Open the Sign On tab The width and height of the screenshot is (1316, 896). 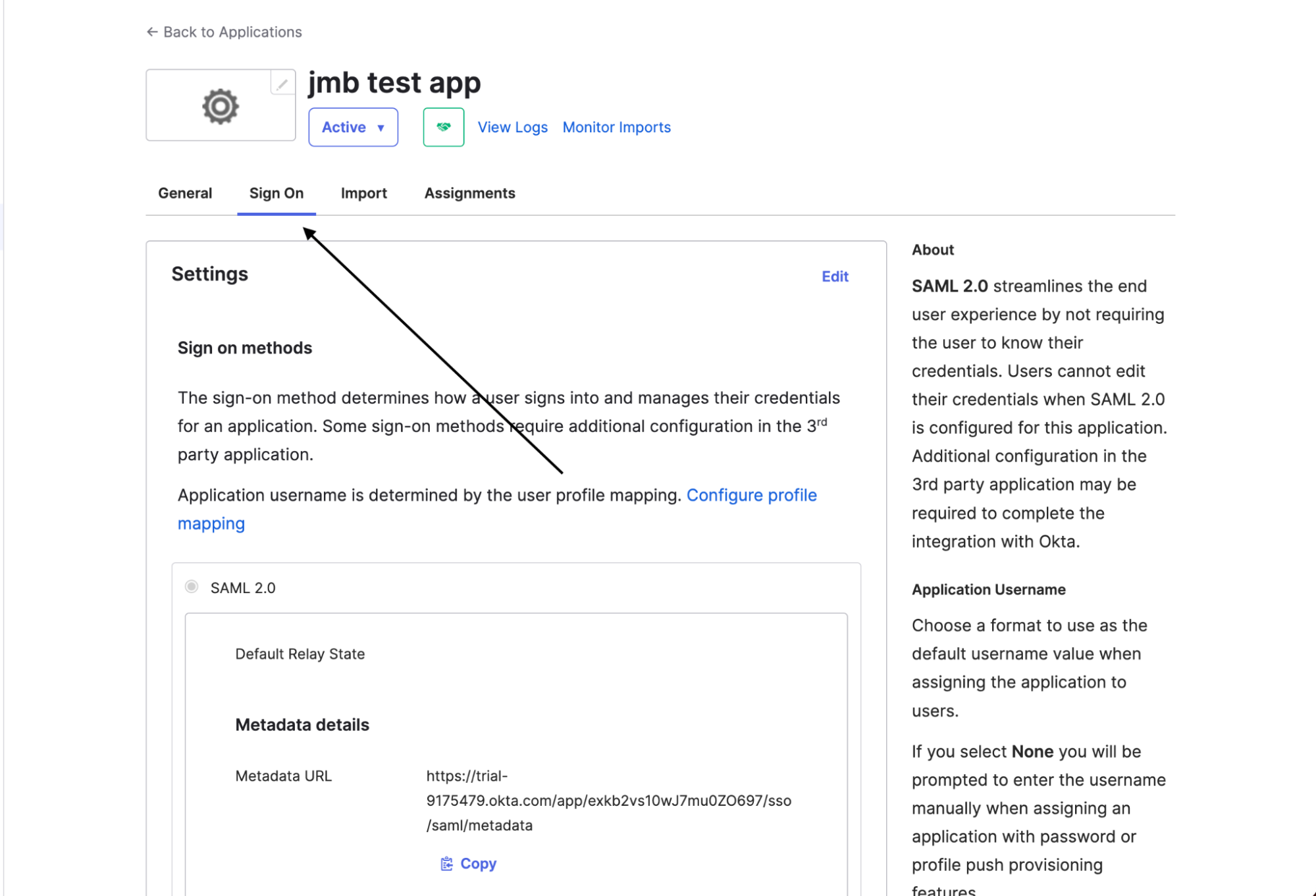(276, 193)
